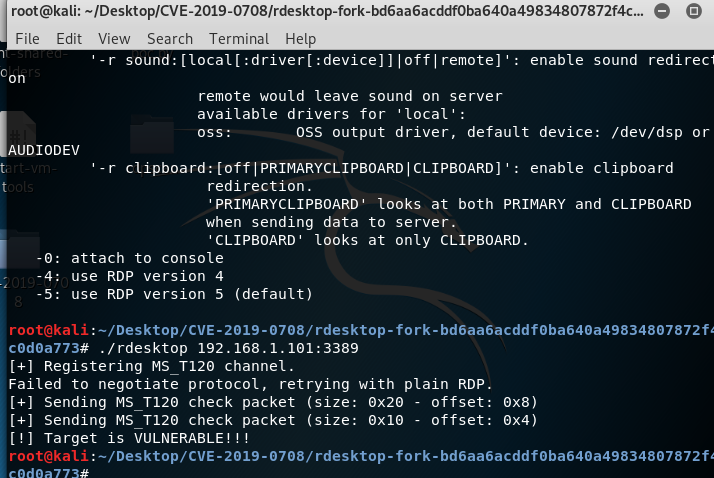The image size is (714, 478).
Task: Click the check packet line with size 0x10
Action: click(273, 420)
